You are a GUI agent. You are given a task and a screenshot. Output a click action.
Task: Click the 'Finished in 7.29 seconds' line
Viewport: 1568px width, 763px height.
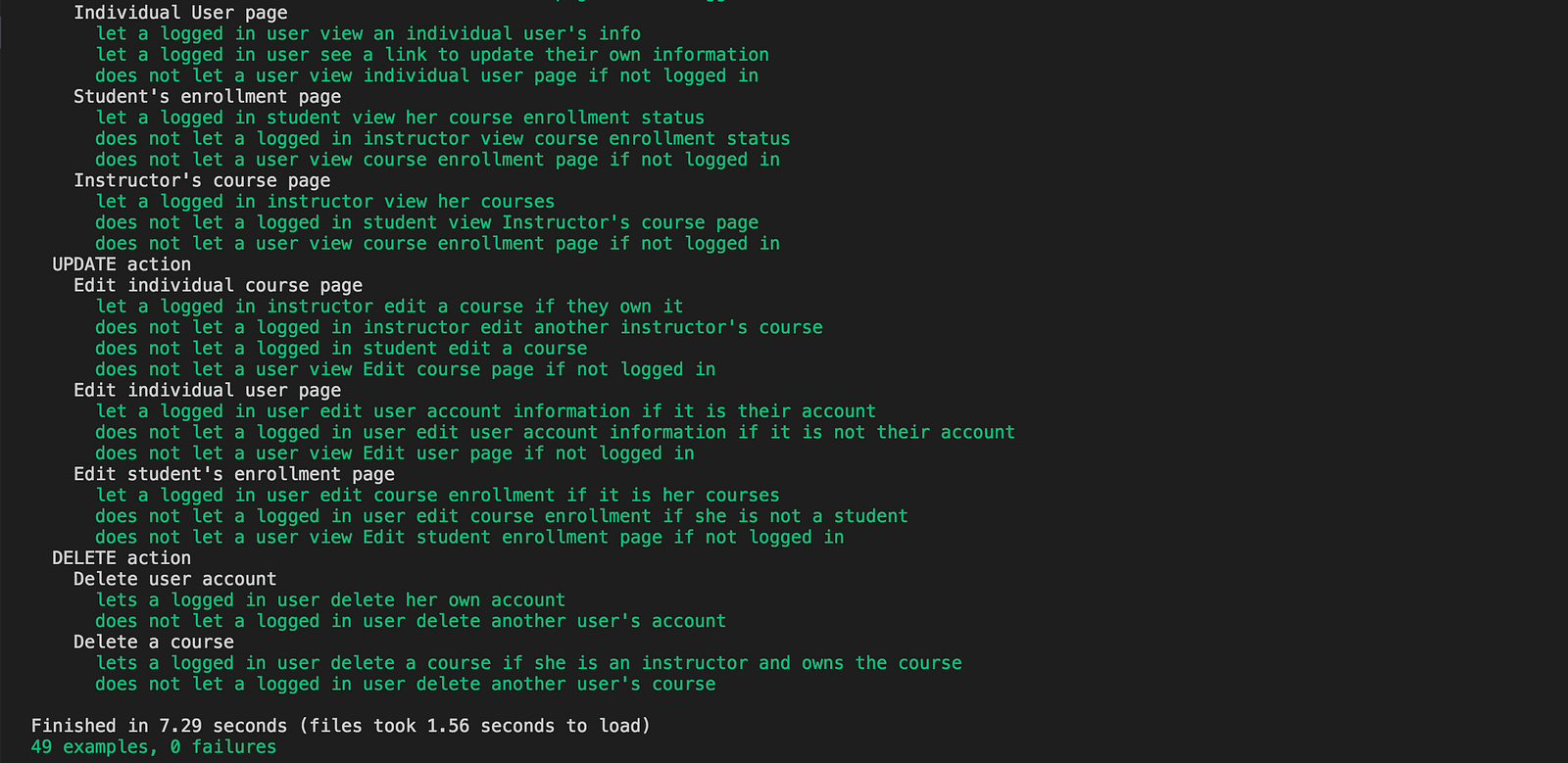click(x=340, y=726)
